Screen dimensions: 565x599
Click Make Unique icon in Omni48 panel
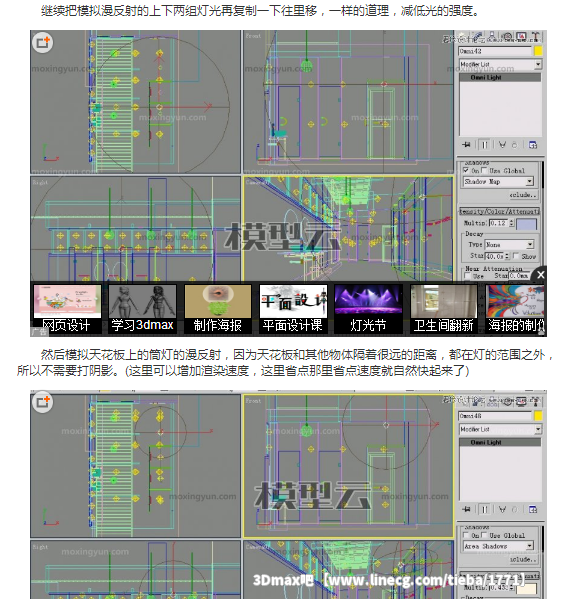[502, 509]
